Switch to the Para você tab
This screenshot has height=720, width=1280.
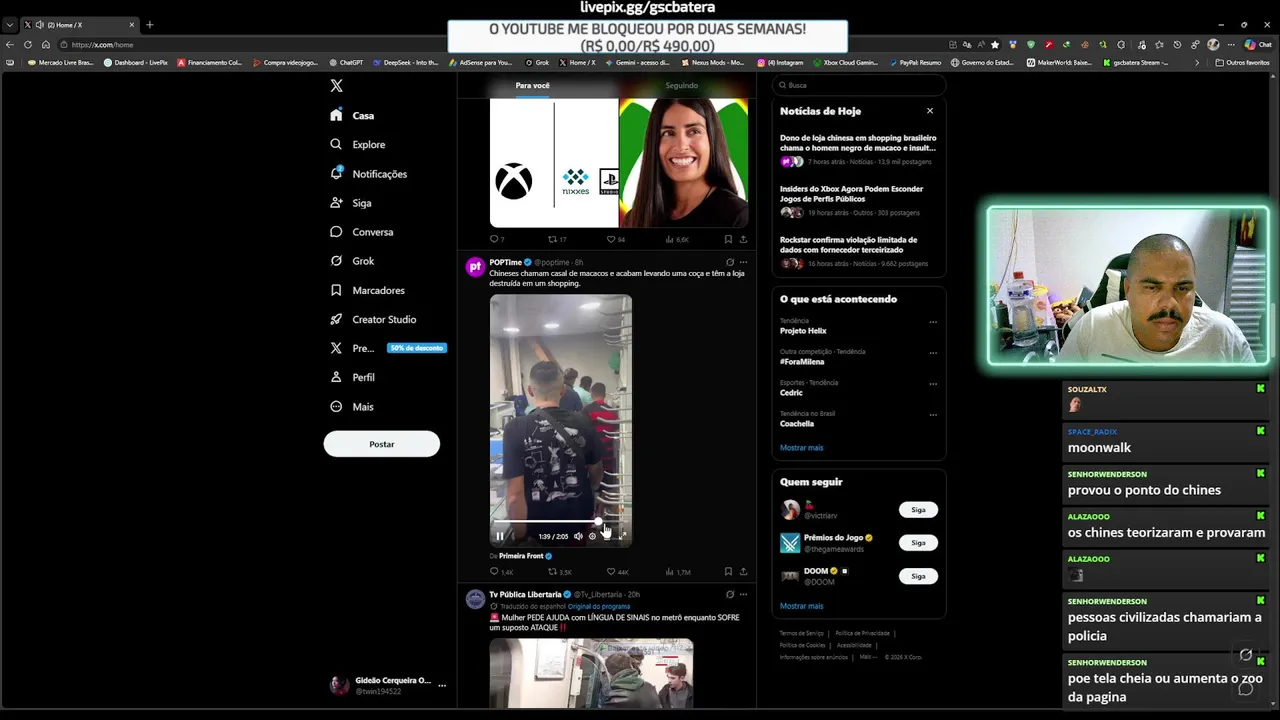click(x=532, y=85)
